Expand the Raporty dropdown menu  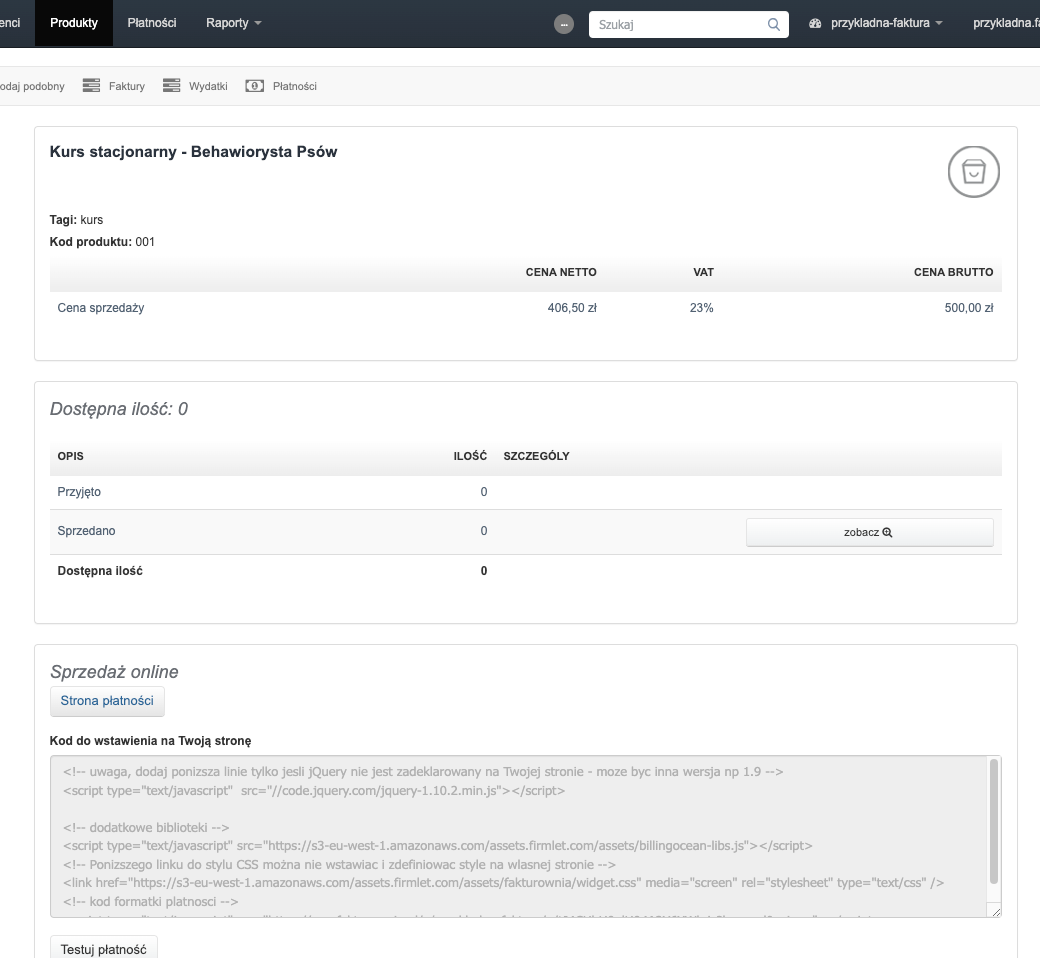pyautogui.click(x=233, y=23)
